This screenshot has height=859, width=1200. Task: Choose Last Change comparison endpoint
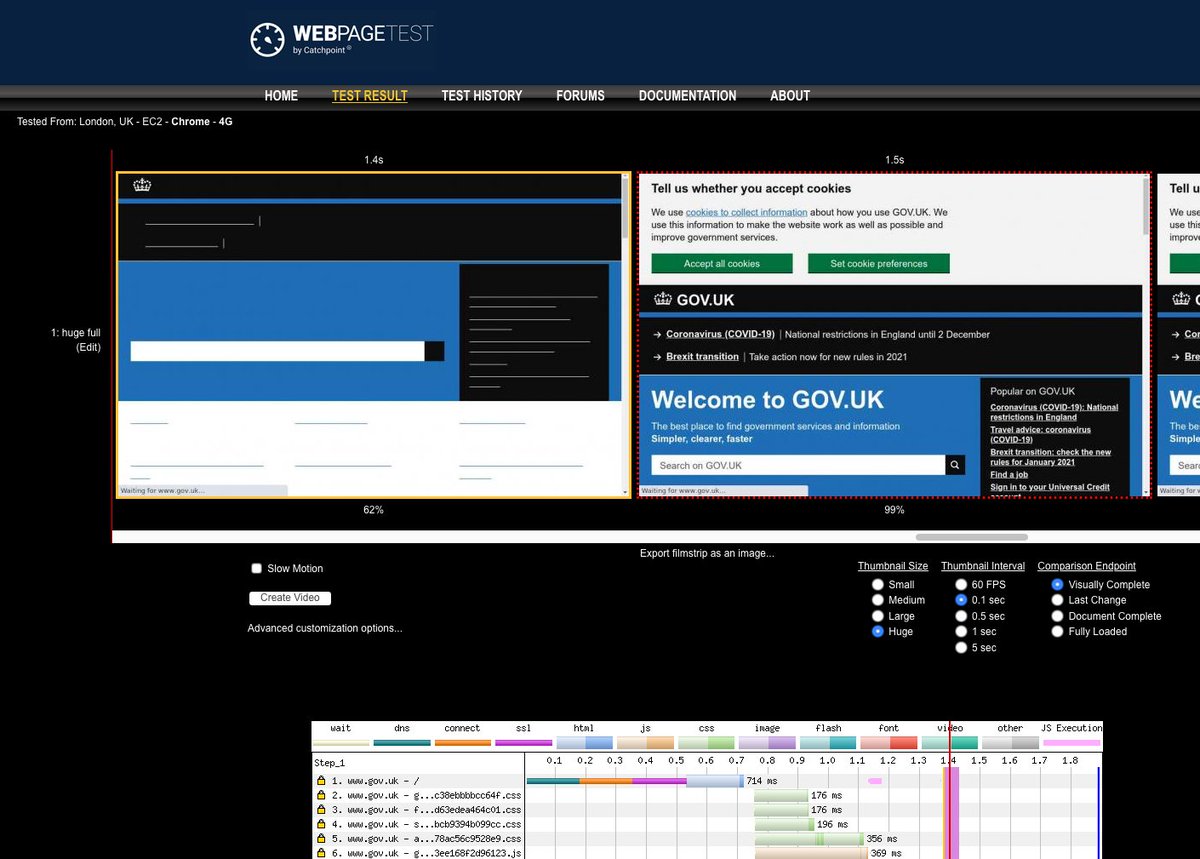point(1058,600)
